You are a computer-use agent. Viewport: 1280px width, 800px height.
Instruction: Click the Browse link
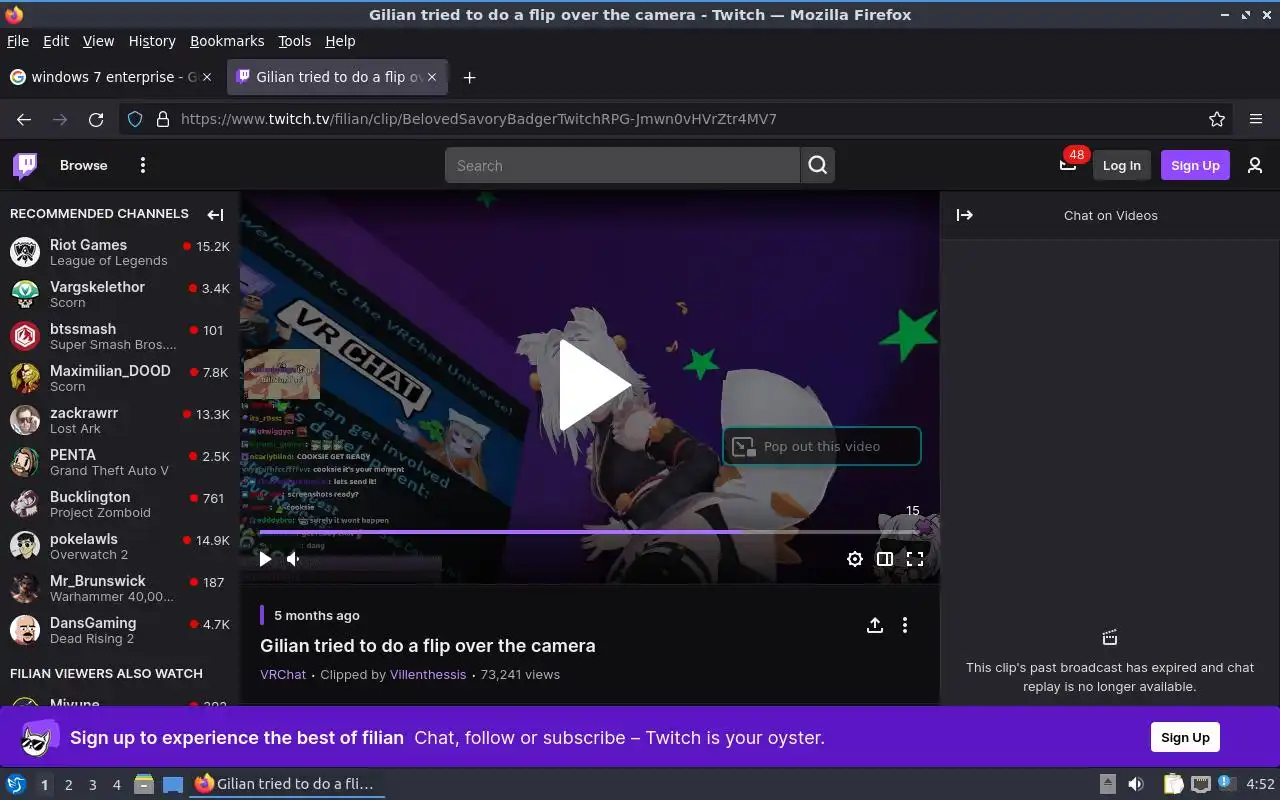(83, 165)
